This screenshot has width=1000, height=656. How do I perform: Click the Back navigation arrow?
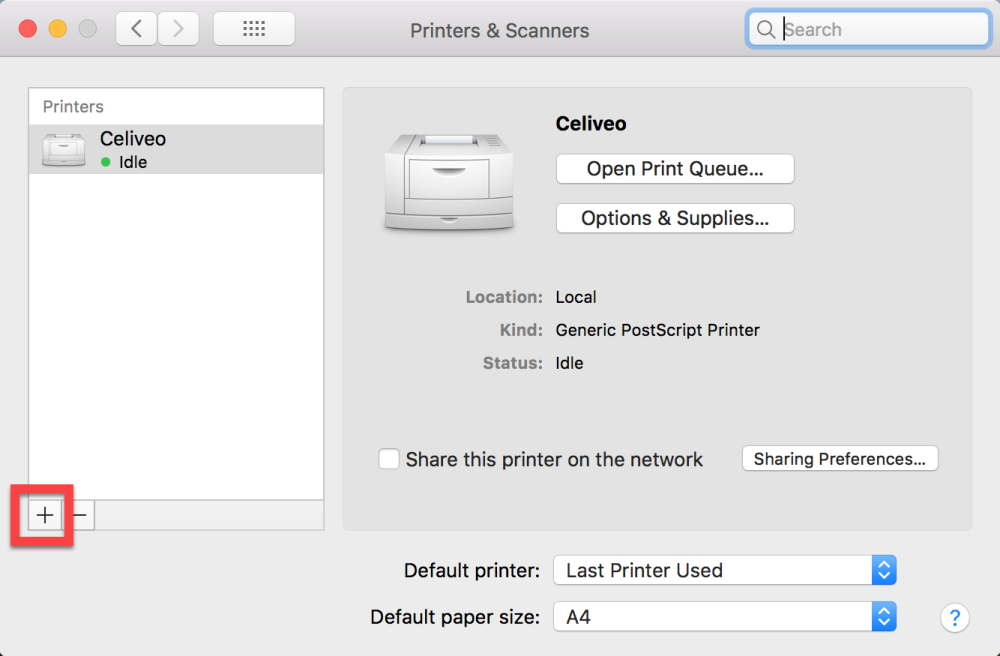coord(136,28)
